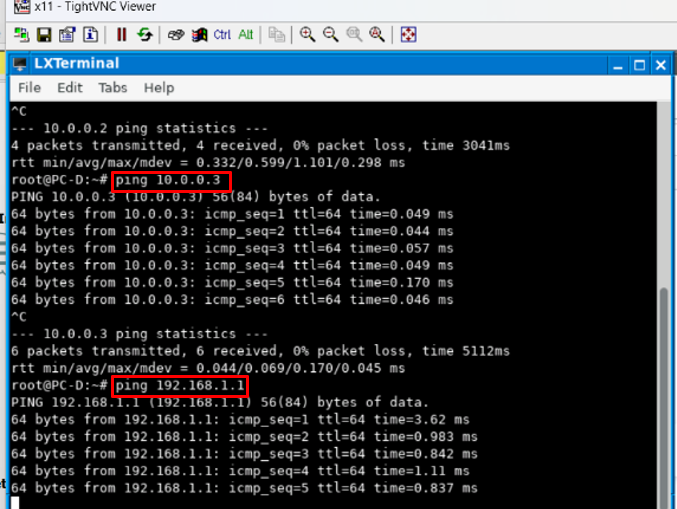Zoom in on the remote desktop
677x509 pixels.
tap(308, 35)
